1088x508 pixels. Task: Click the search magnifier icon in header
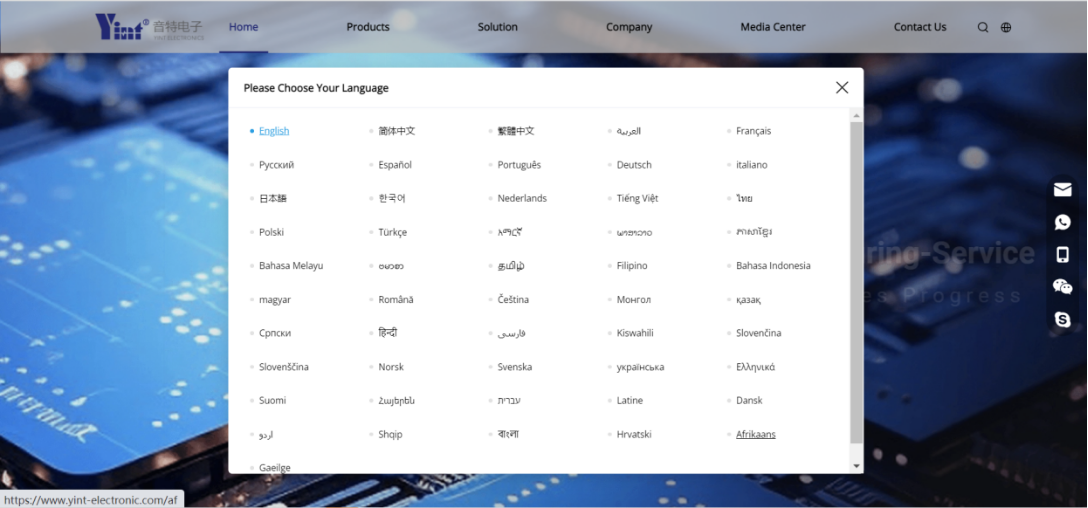[x=983, y=28]
